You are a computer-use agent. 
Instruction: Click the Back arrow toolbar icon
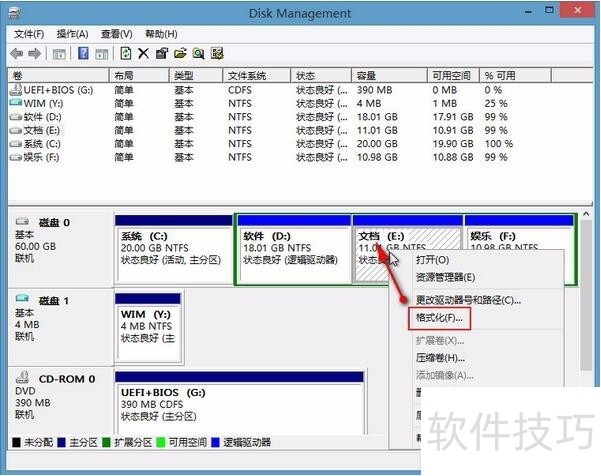tap(16, 54)
